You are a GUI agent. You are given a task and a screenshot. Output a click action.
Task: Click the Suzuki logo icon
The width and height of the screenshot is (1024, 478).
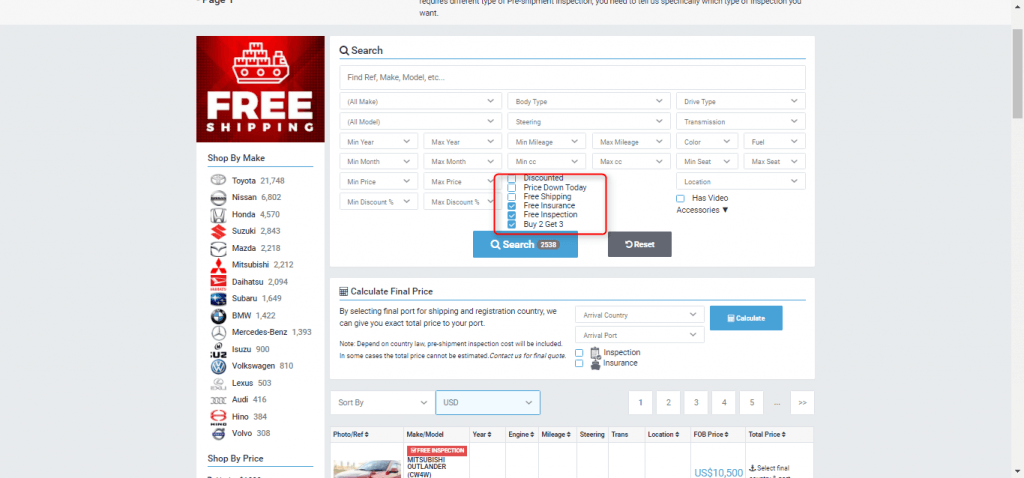pos(217,231)
